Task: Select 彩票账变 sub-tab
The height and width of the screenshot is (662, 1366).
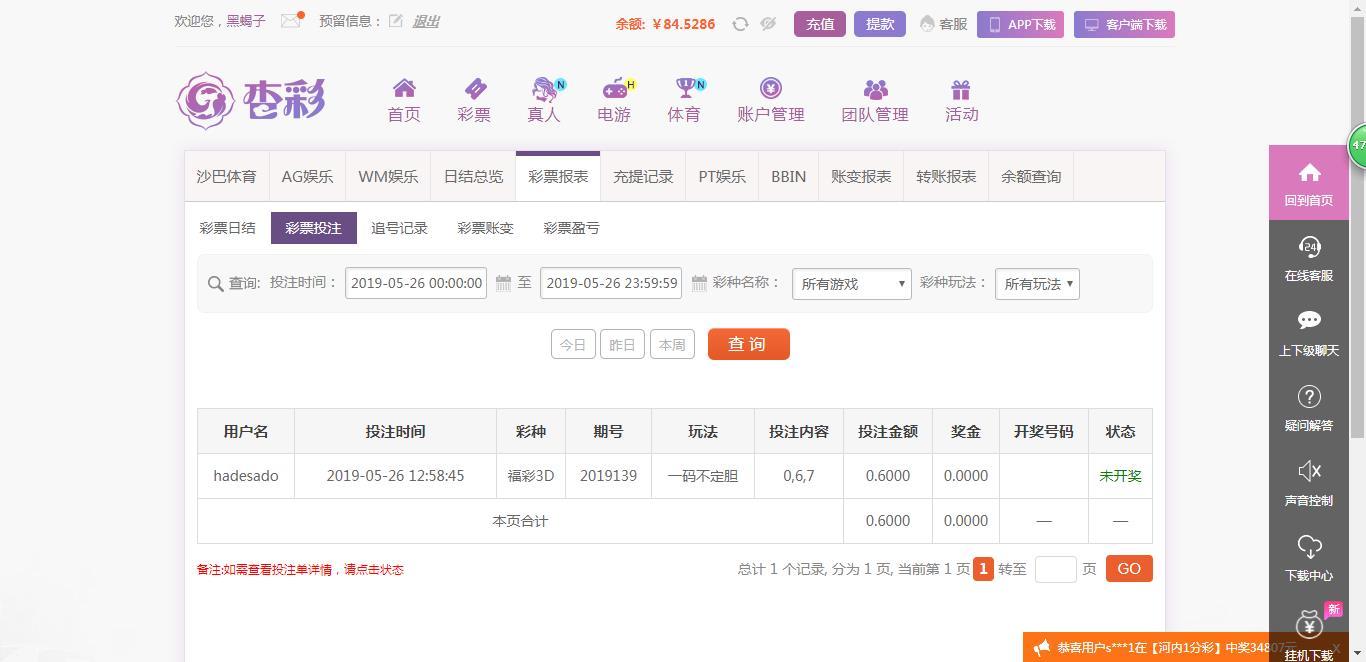Action: 485,228
